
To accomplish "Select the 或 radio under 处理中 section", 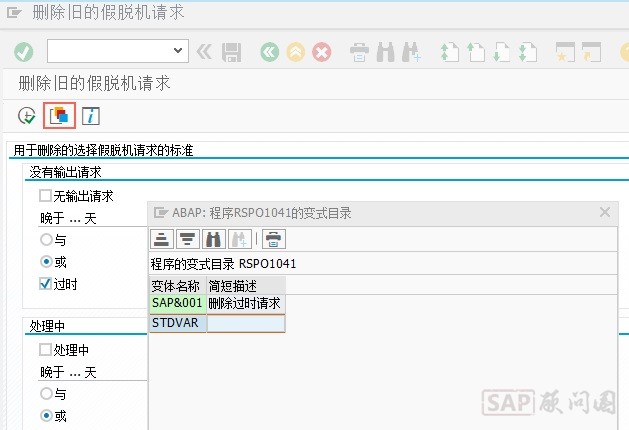I will (x=46, y=416).
